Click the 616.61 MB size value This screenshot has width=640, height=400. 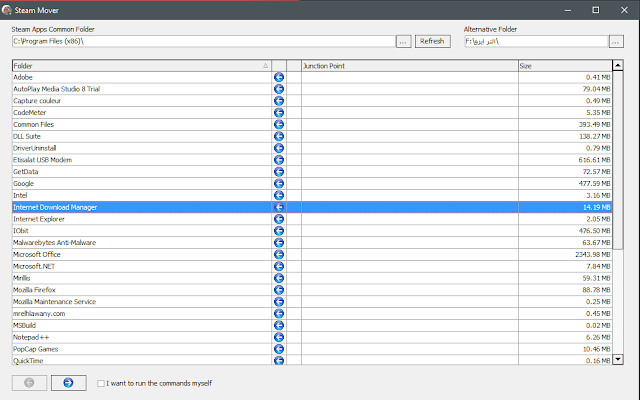point(594,160)
